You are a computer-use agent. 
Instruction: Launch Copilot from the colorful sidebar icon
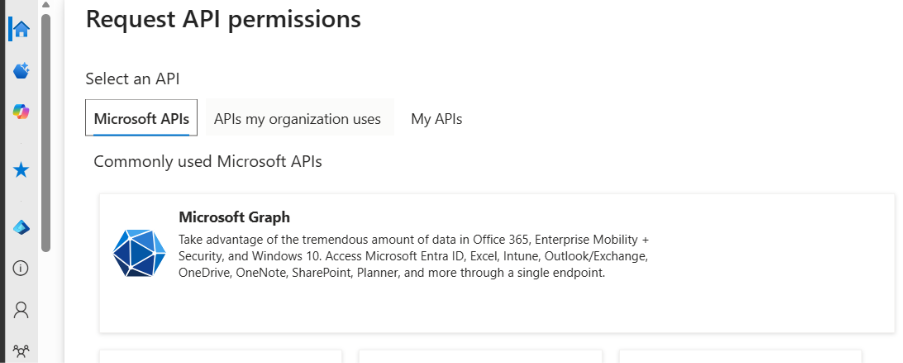(21, 112)
